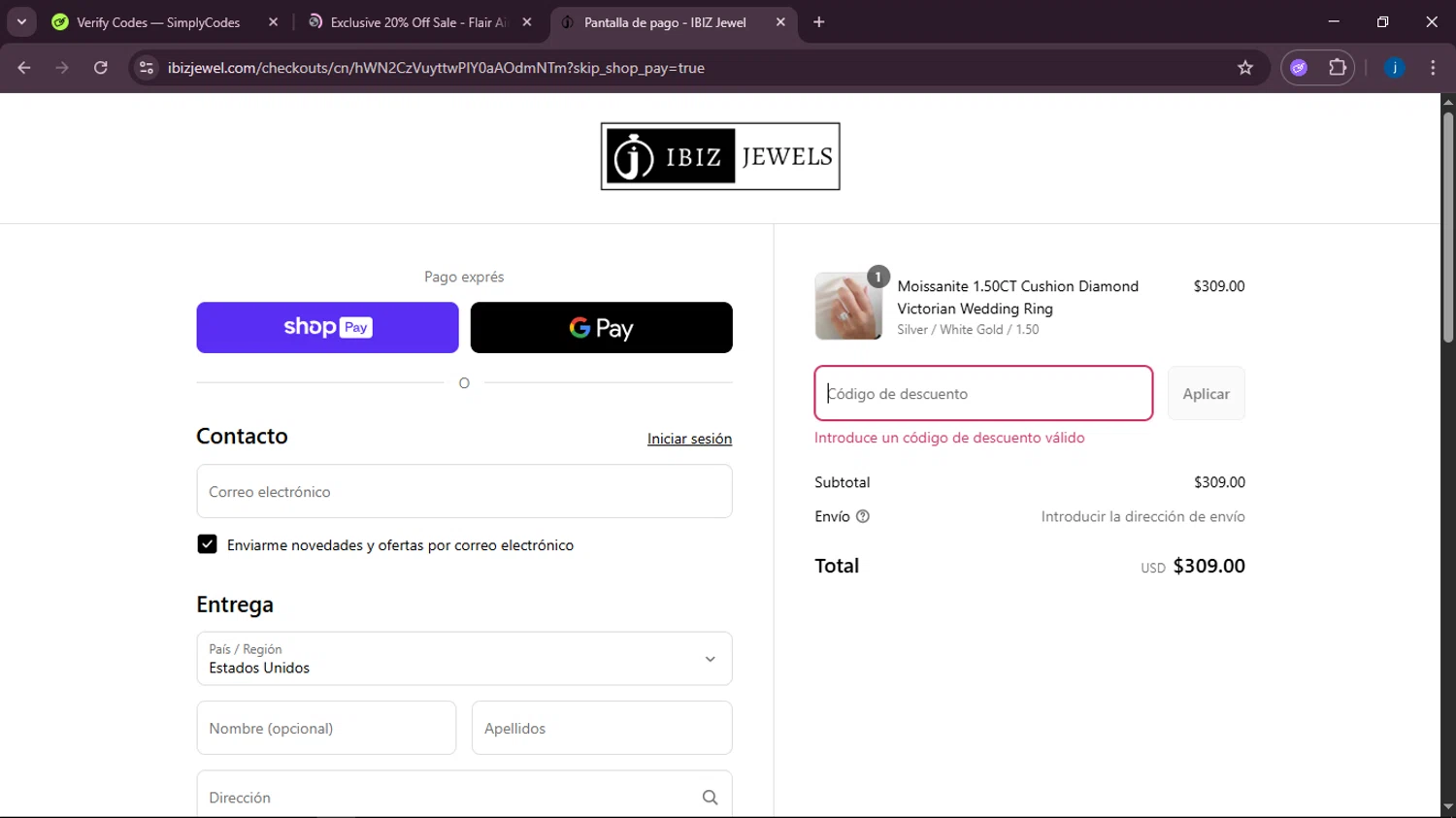Click the discount code error message
Viewport: 1456px width, 818px height.
point(949,438)
